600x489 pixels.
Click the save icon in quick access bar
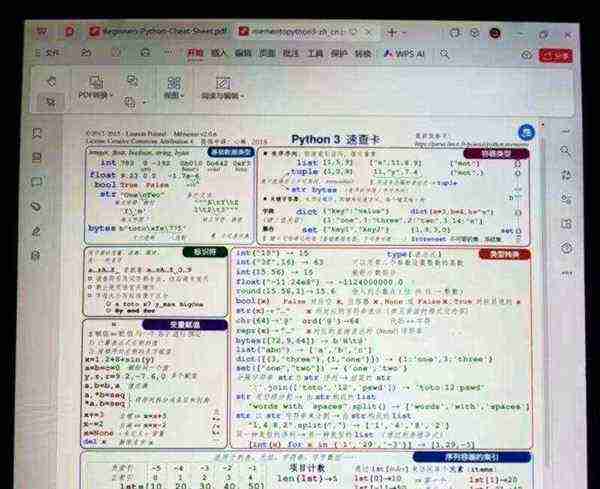coord(116,53)
